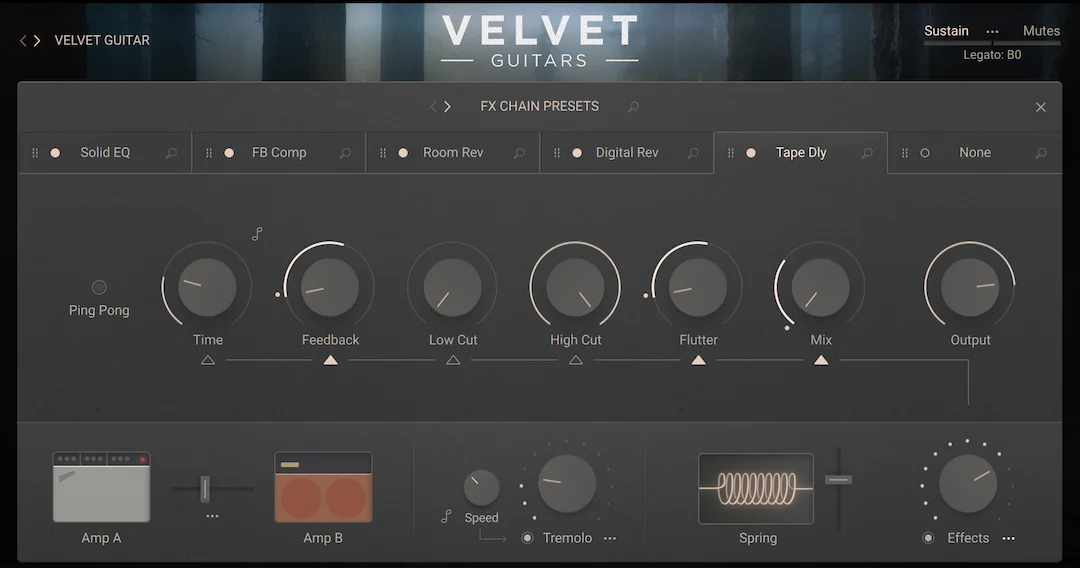The image size is (1080, 568).
Task: Select the FB Comp tab
Action: point(279,153)
